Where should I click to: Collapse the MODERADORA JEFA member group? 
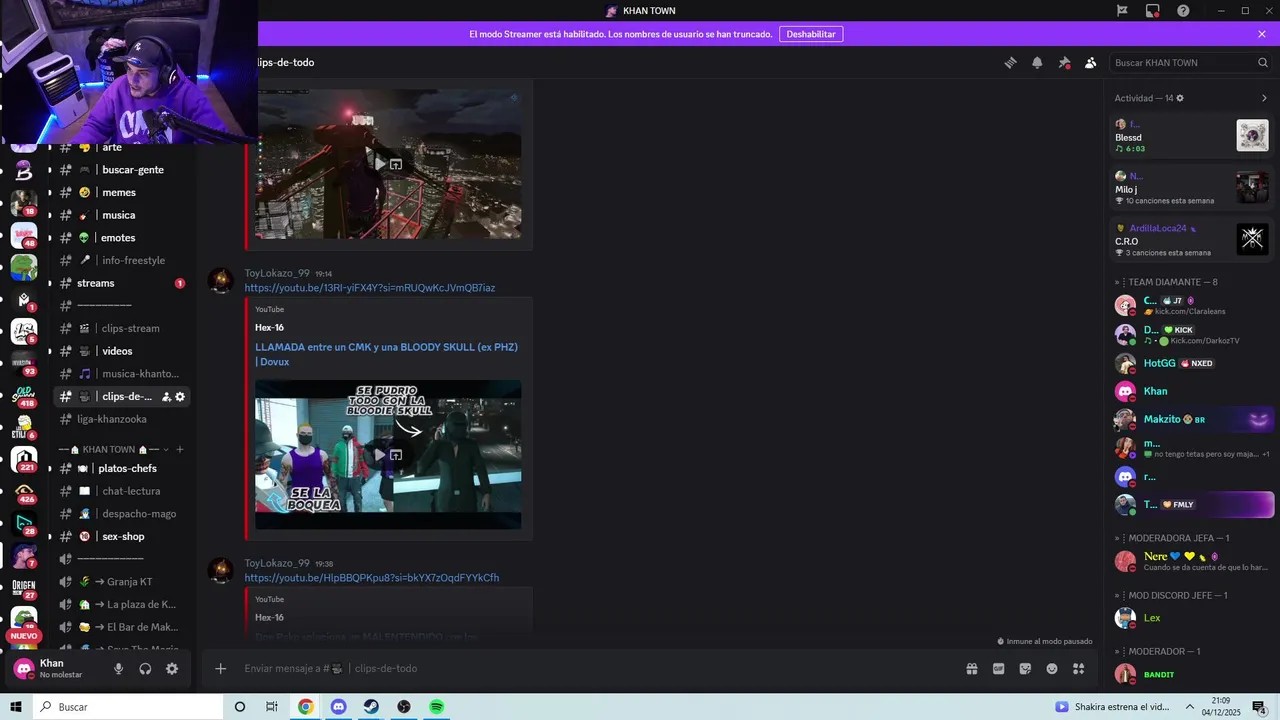point(1172,538)
